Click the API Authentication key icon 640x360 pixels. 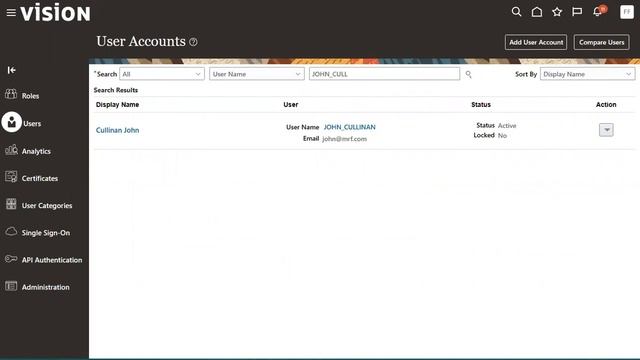pyautogui.click(x=11, y=259)
